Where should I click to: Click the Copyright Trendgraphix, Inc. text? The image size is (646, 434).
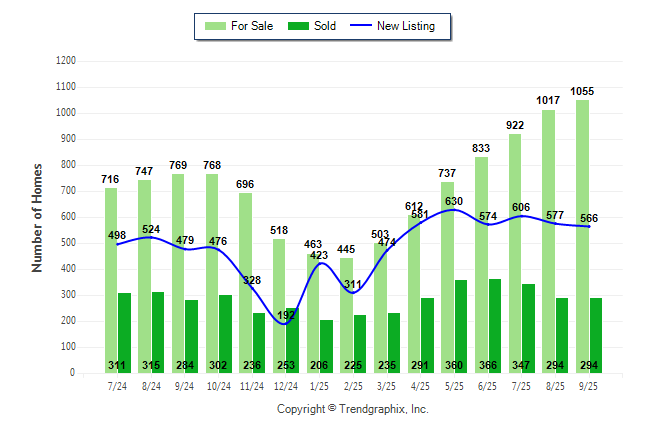(x=352, y=410)
